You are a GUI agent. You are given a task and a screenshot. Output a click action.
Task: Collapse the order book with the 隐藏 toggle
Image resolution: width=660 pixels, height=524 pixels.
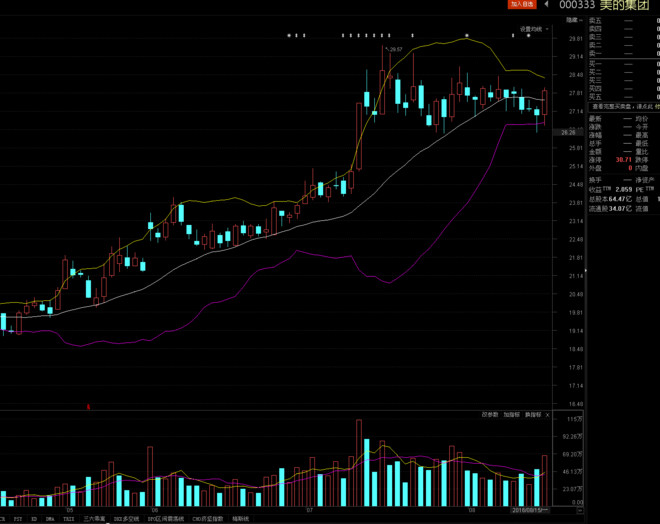(x=574, y=20)
